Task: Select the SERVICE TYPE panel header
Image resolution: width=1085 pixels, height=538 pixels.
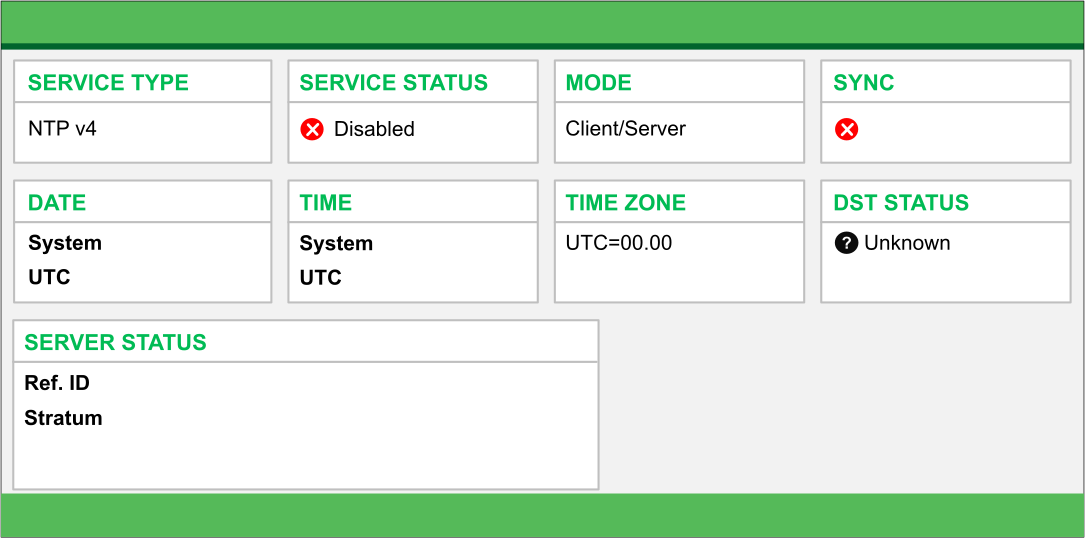Action: tap(108, 83)
